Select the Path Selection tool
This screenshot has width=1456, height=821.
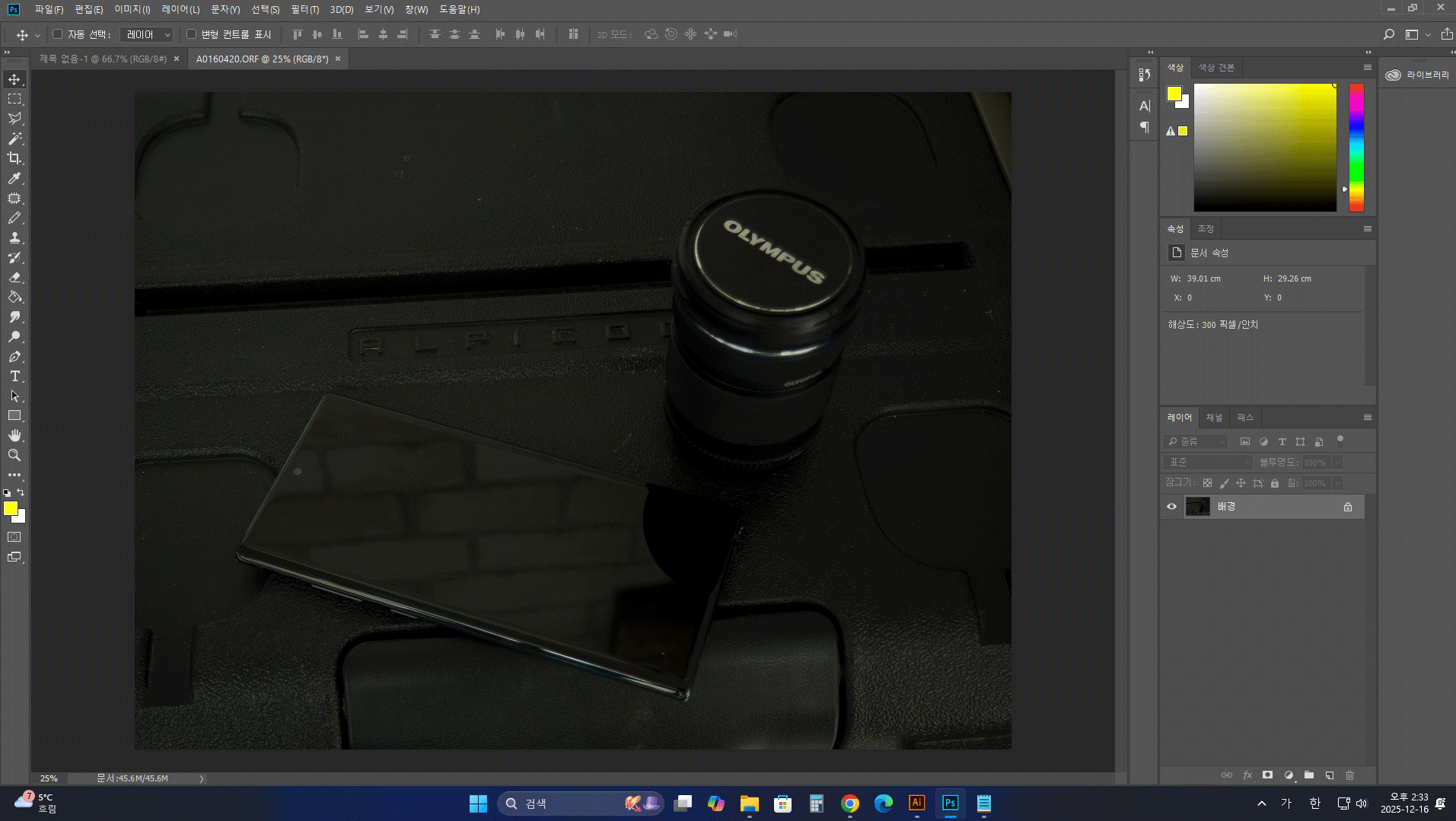(x=14, y=396)
